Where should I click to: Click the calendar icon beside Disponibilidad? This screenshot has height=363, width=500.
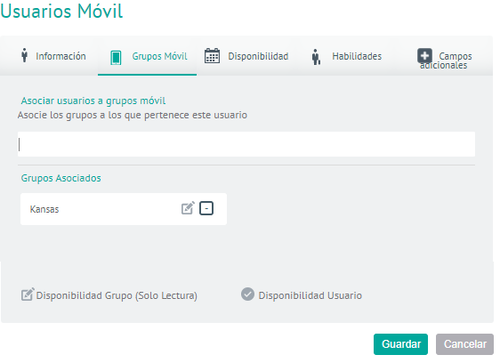click(x=212, y=56)
